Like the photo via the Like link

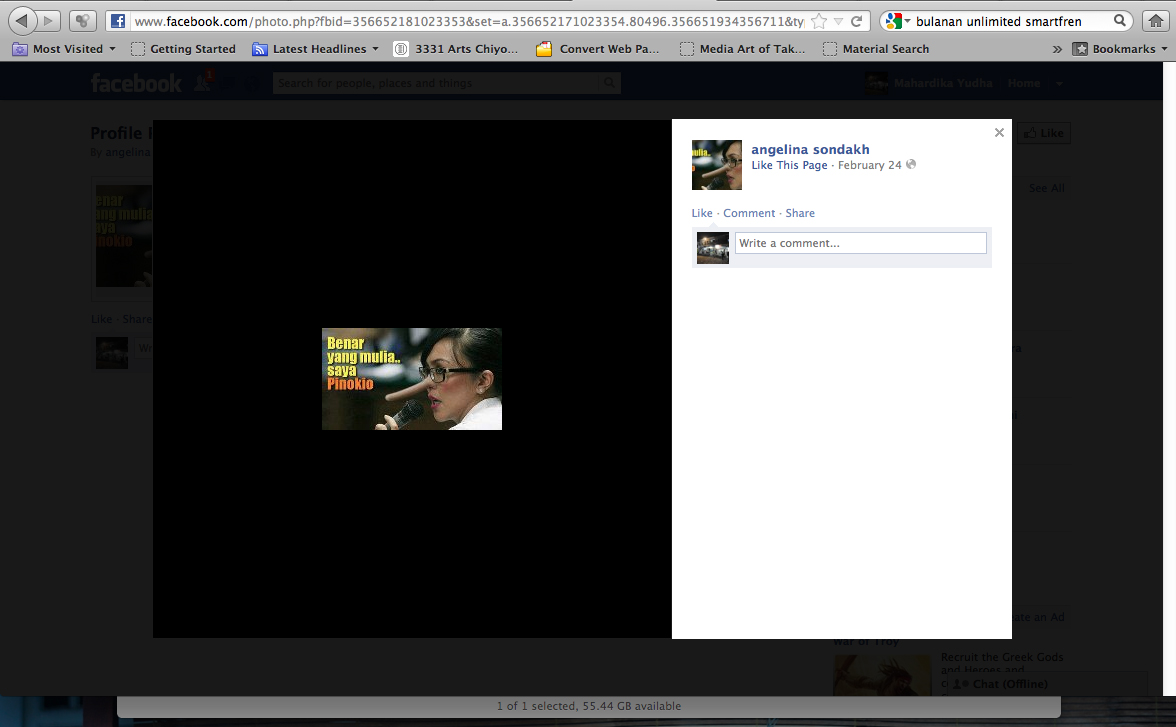(702, 213)
